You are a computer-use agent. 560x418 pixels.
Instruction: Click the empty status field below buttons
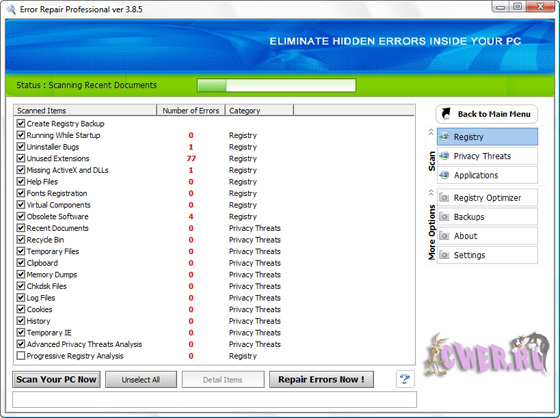click(x=214, y=399)
